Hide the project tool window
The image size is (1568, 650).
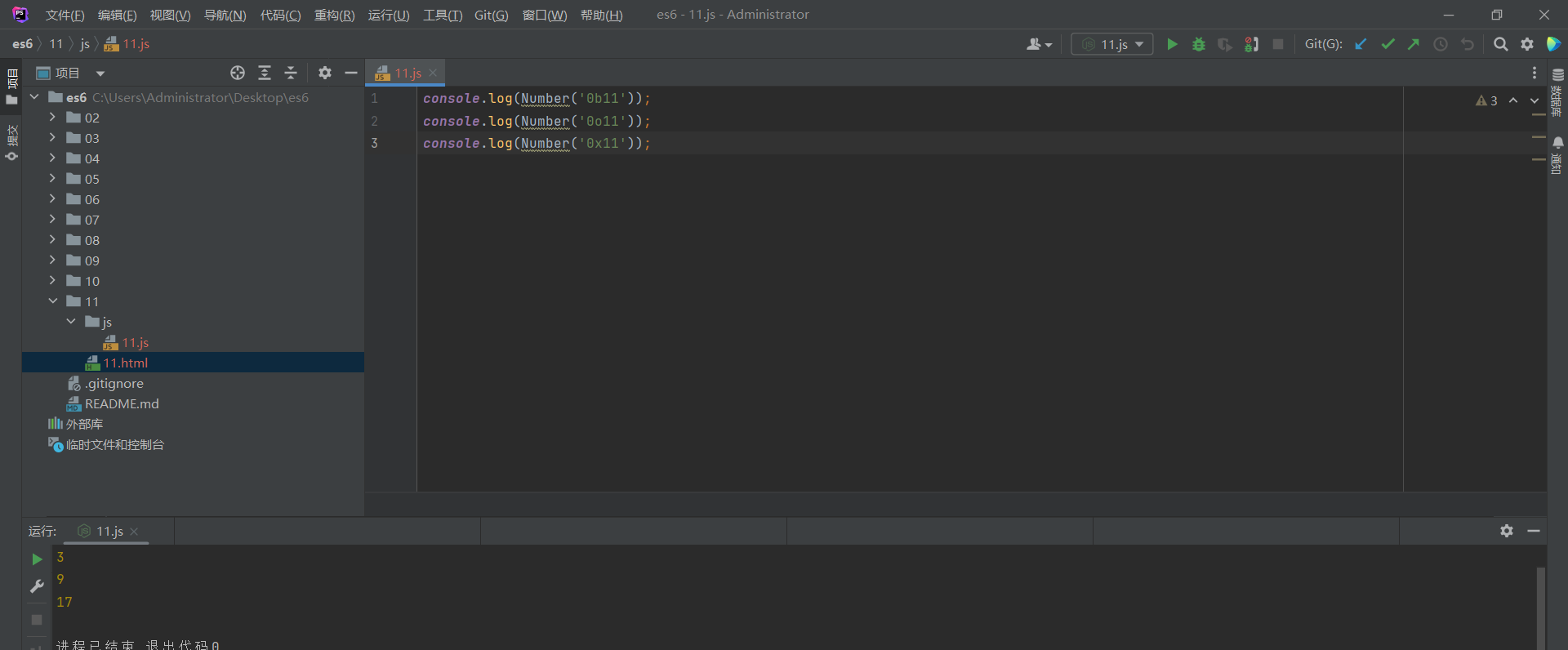(351, 73)
